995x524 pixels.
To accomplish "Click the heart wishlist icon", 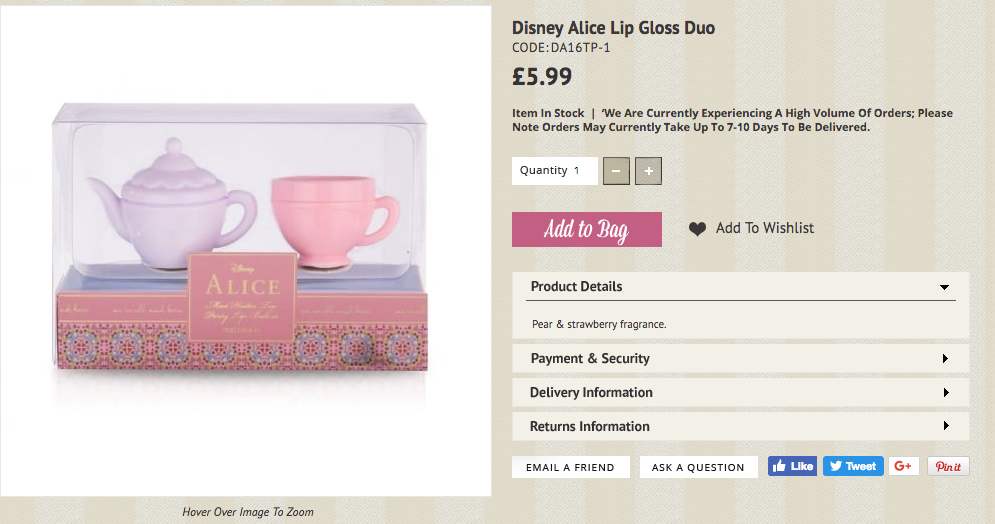I will pyautogui.click(x=697, y=229).
